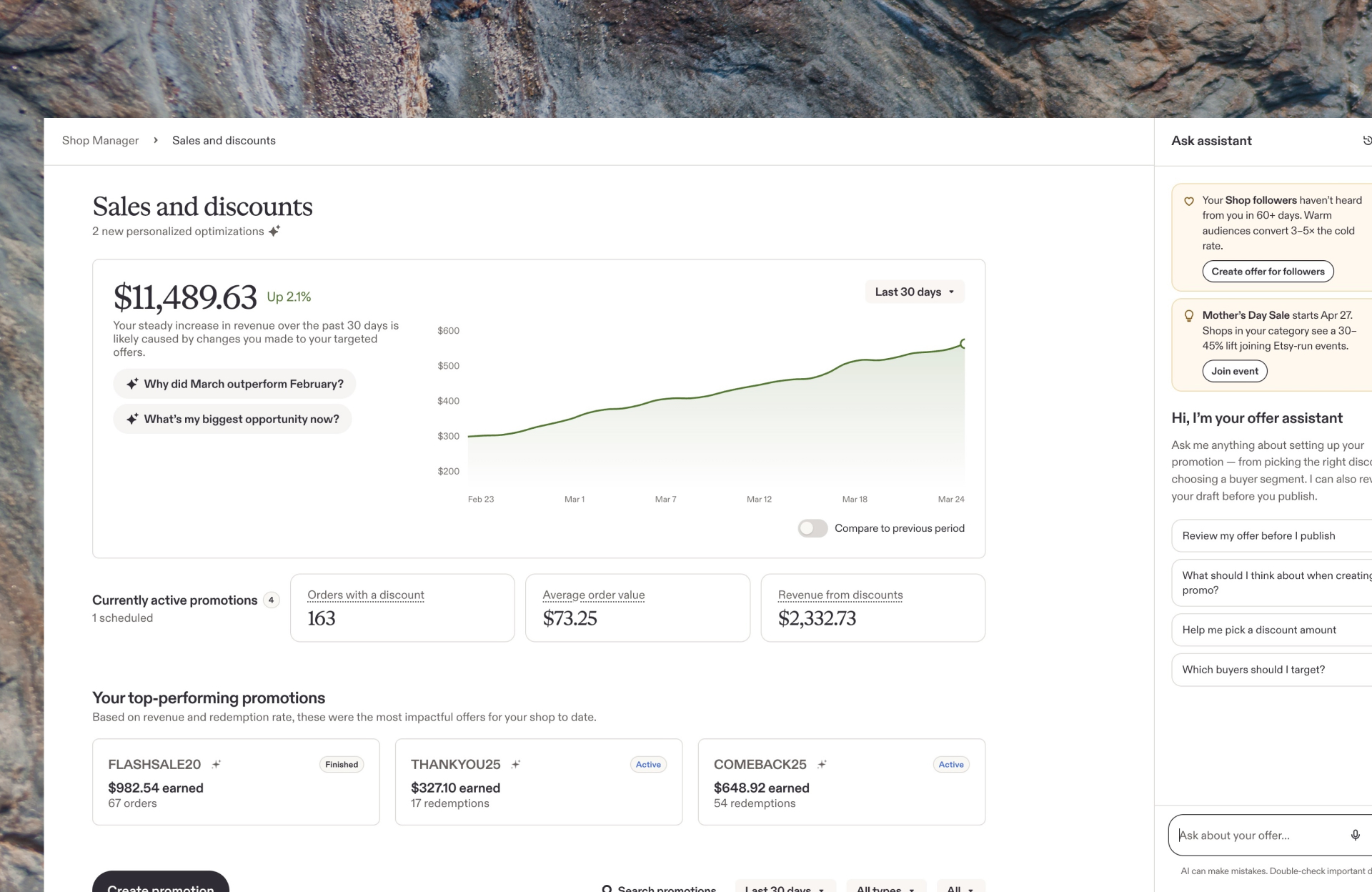The image size is (1372, 892).
Task: Open assistant chat history icon
Action: [x=1366, y=141]
